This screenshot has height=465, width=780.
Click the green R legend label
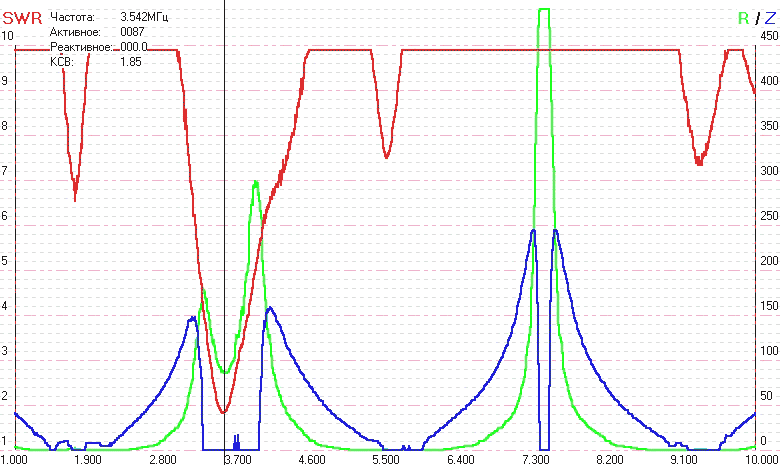click(x=743, y=18)
